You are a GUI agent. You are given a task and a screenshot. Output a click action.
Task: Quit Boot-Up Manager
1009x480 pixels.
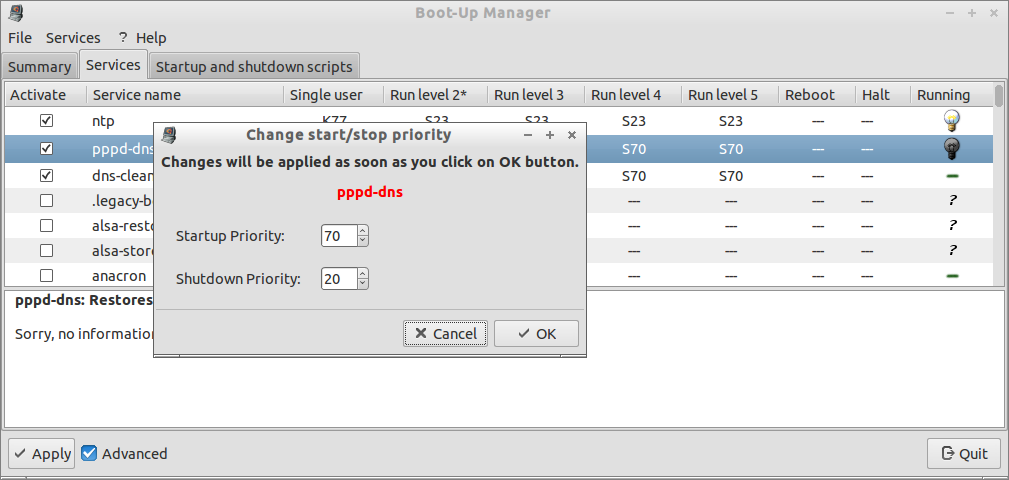(964, 454)
